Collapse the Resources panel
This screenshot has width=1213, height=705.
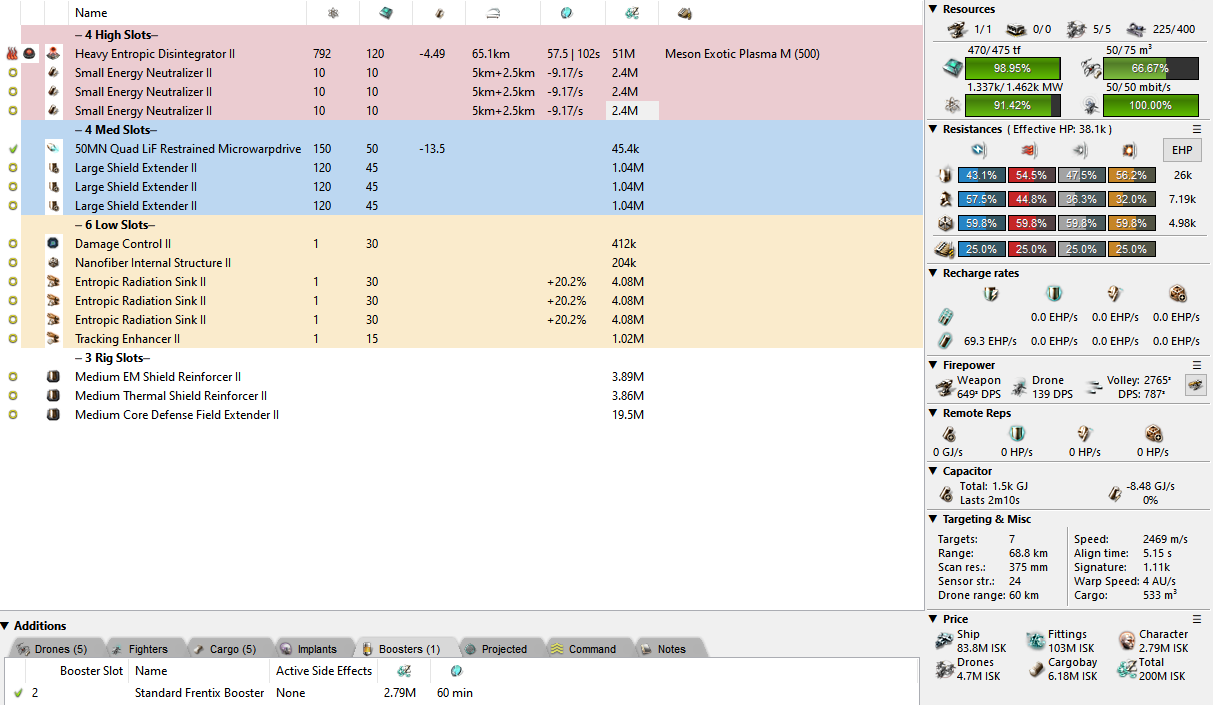[933, 9]
